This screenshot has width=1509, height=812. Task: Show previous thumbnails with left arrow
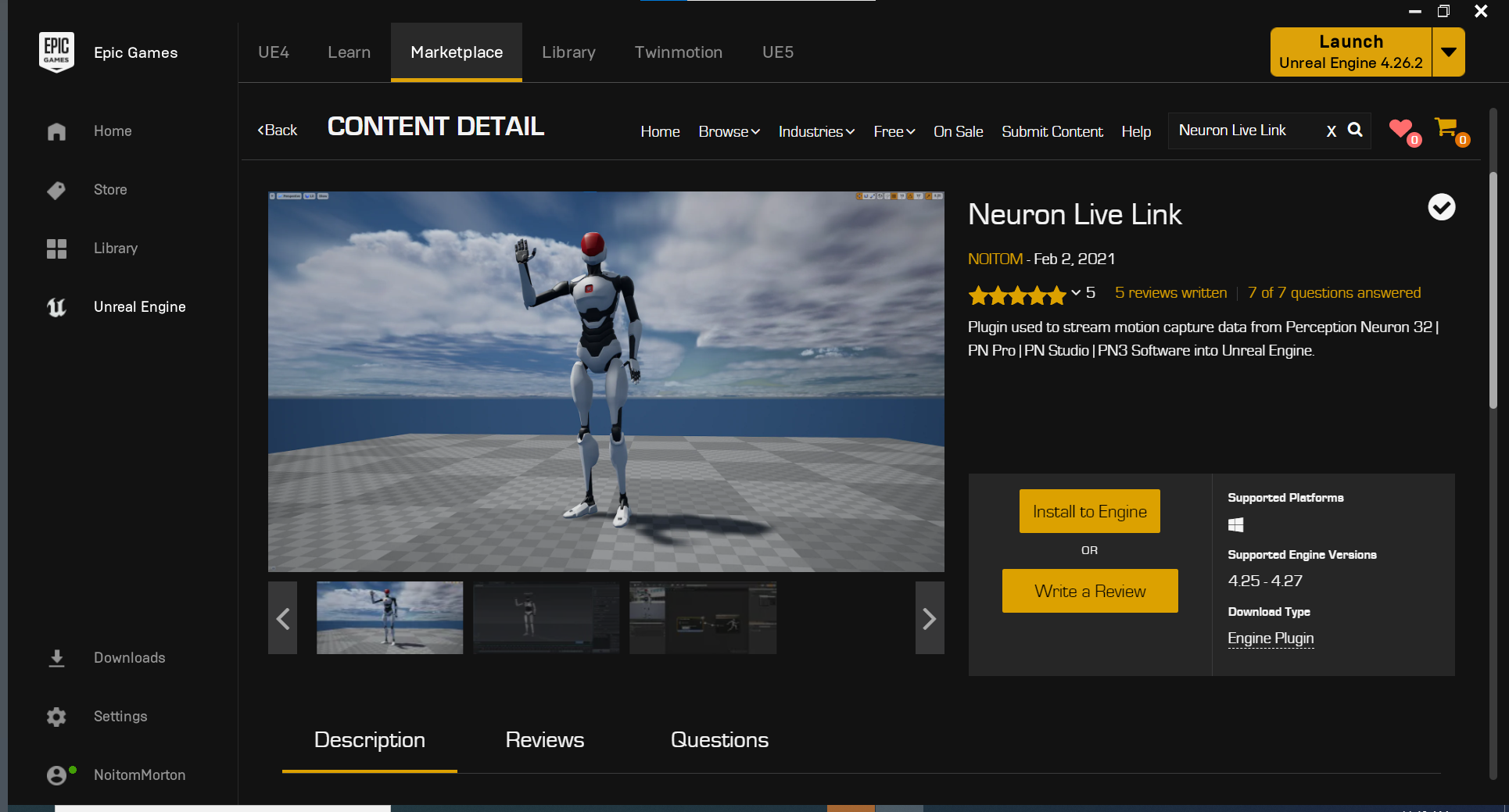pos(282,618)
